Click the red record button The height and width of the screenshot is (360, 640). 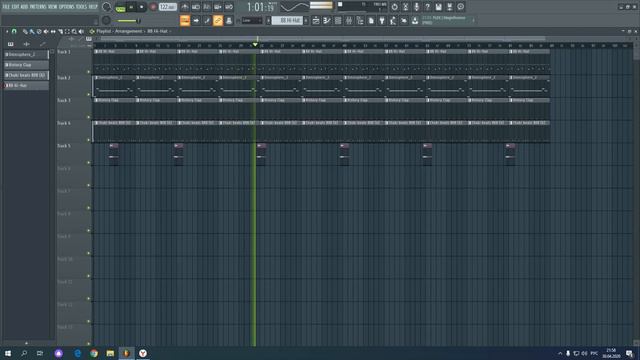[x=153, y=7]
